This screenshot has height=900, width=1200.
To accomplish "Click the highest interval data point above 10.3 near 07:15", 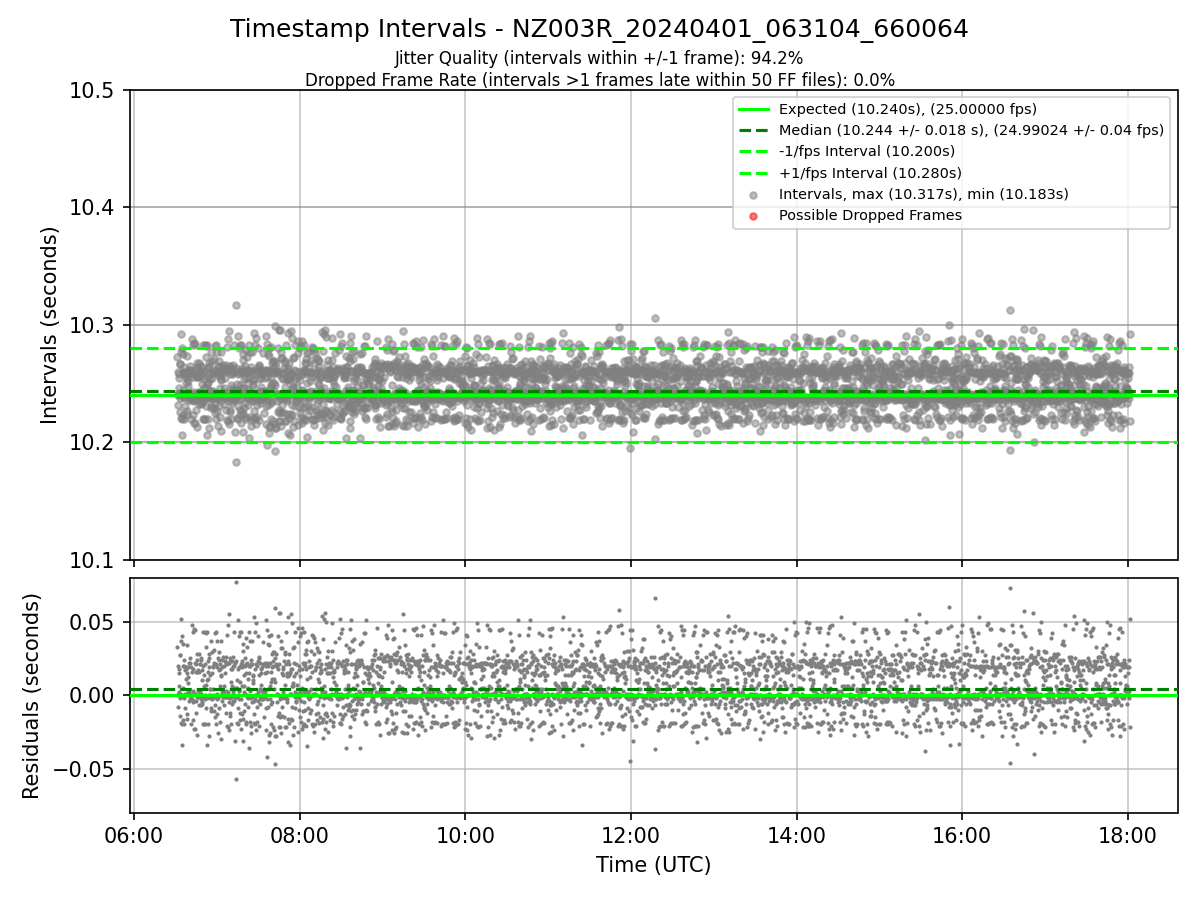I will tap(236, 305).
